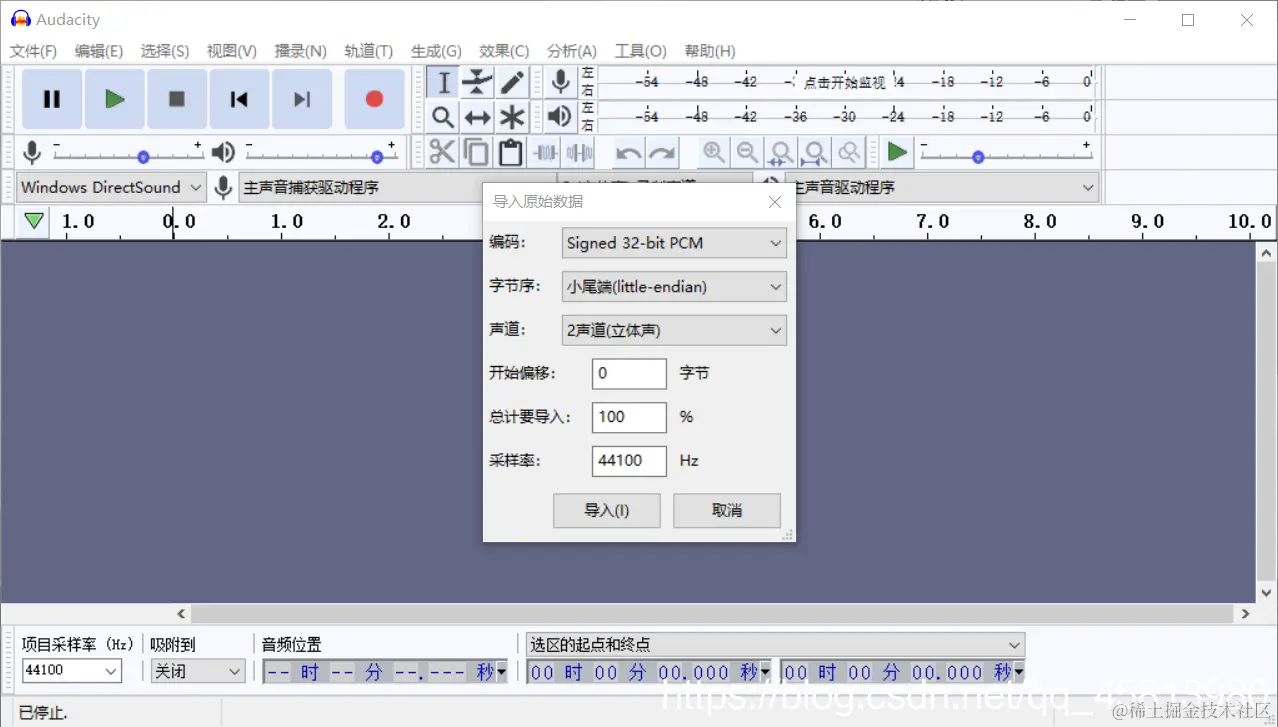Open the 效果(C) menu

(504, 51)
